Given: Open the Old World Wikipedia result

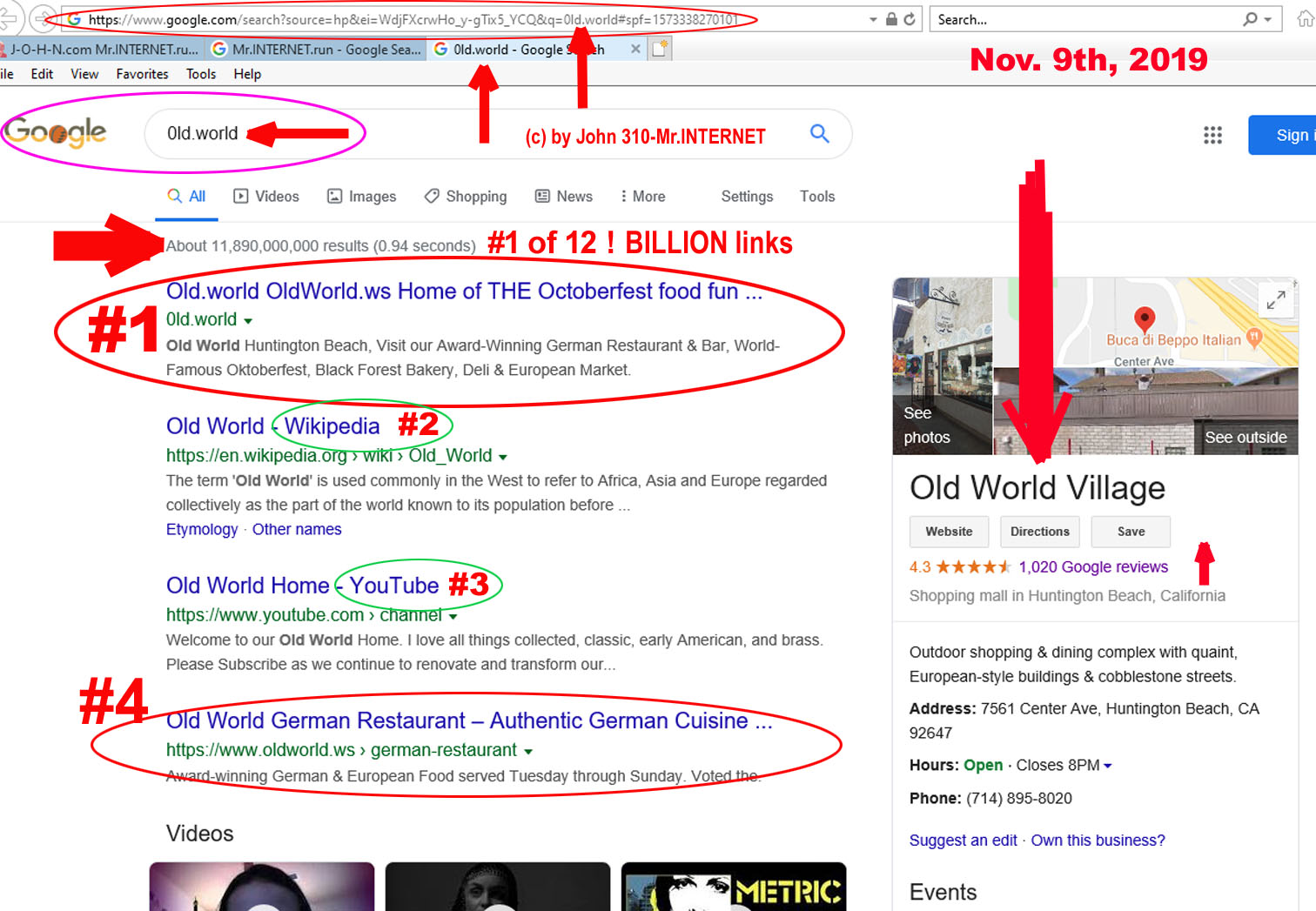Looking at the screenshot, I should click(x=272, y=426).
